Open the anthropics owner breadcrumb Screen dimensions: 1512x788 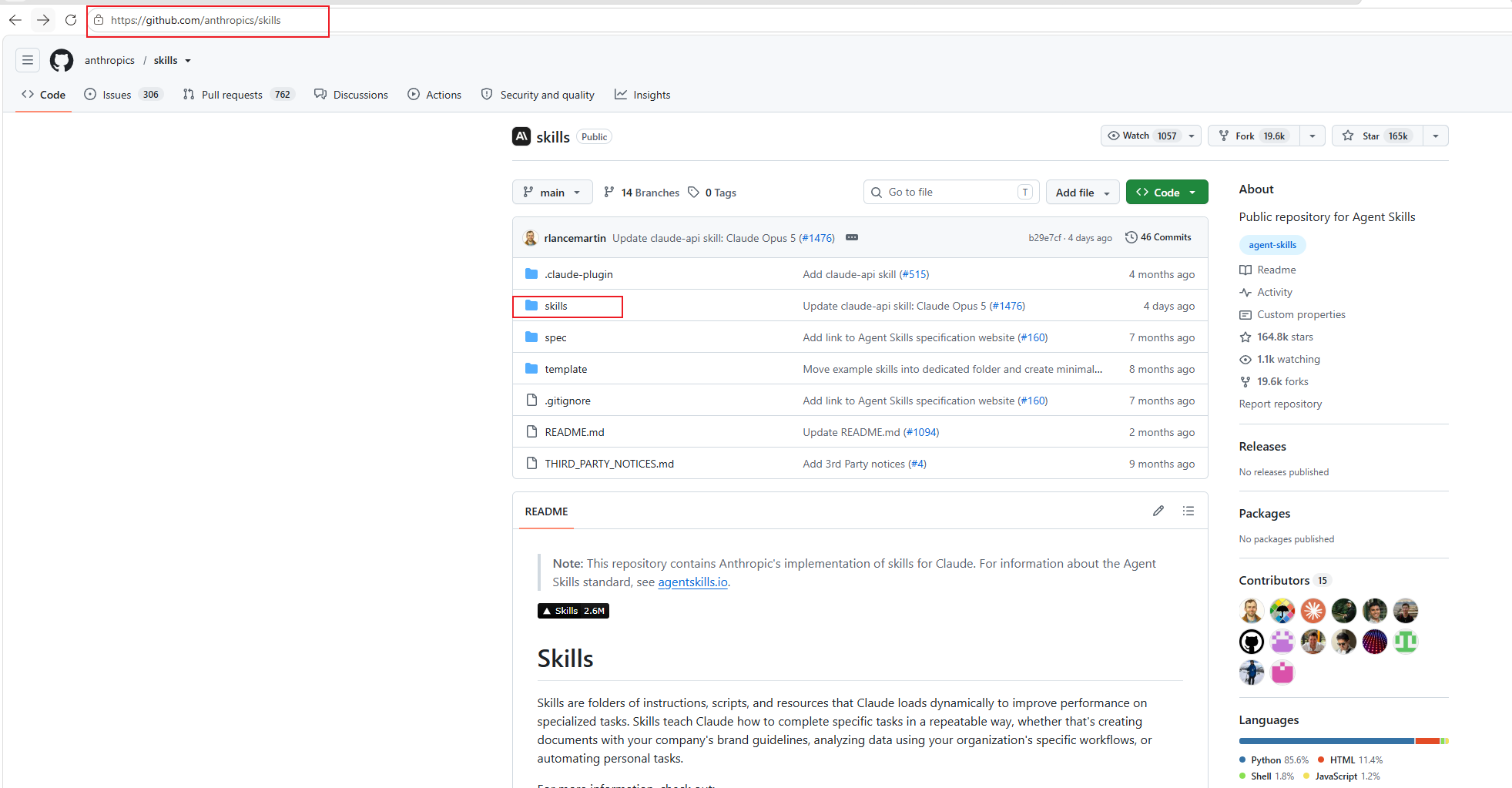coord(109,60)
